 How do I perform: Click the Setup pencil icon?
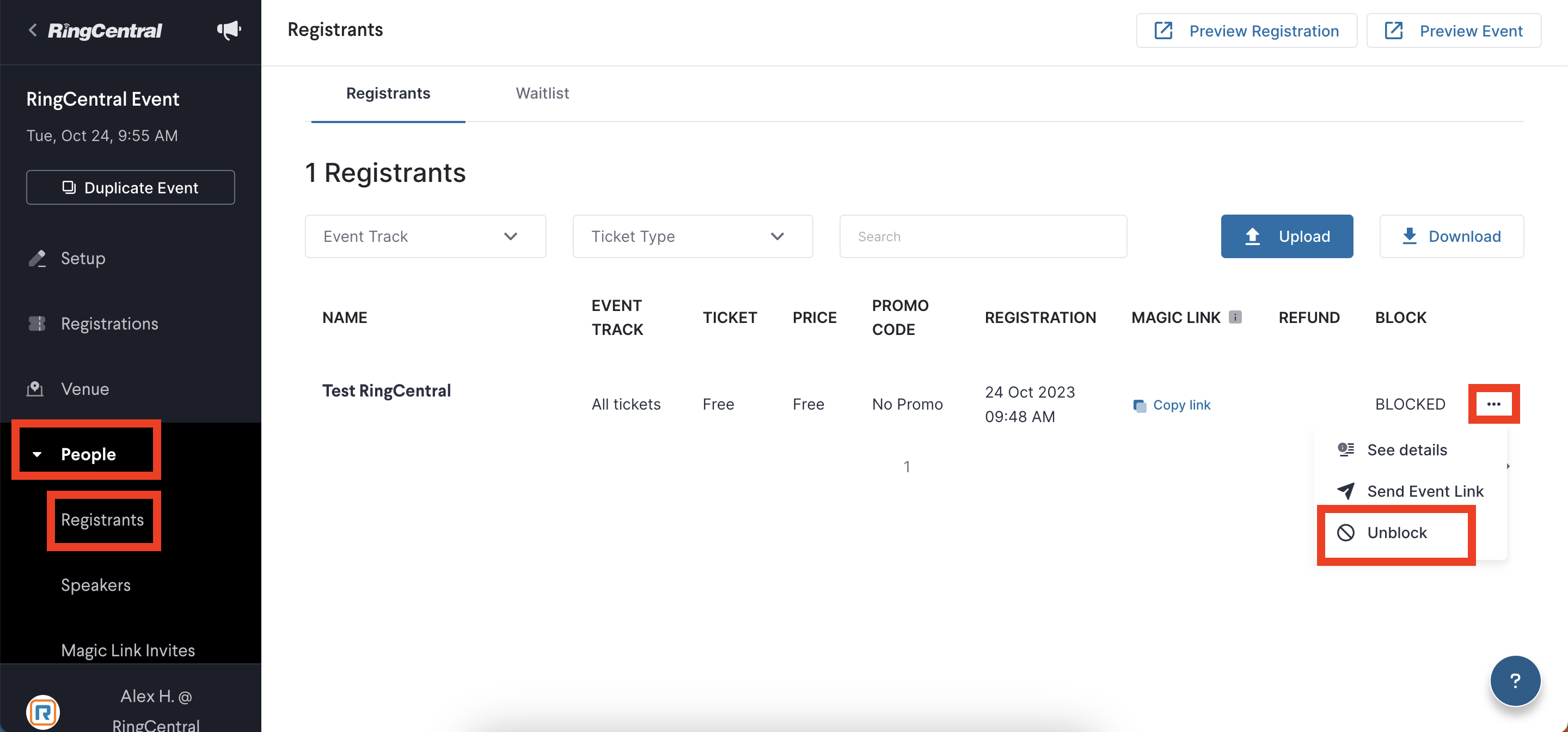37,258
